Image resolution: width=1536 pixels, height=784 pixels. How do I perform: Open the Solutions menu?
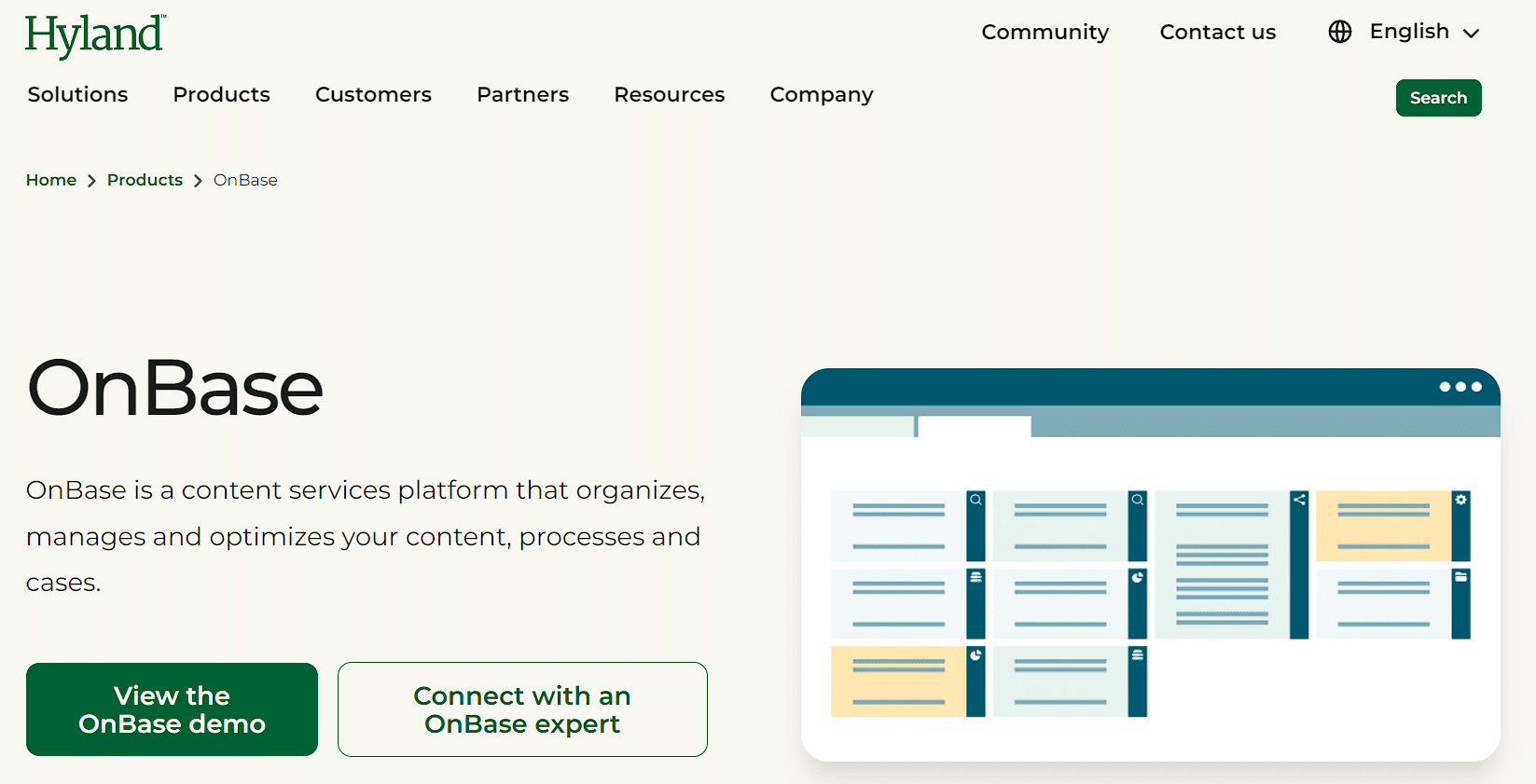(77, 94)
